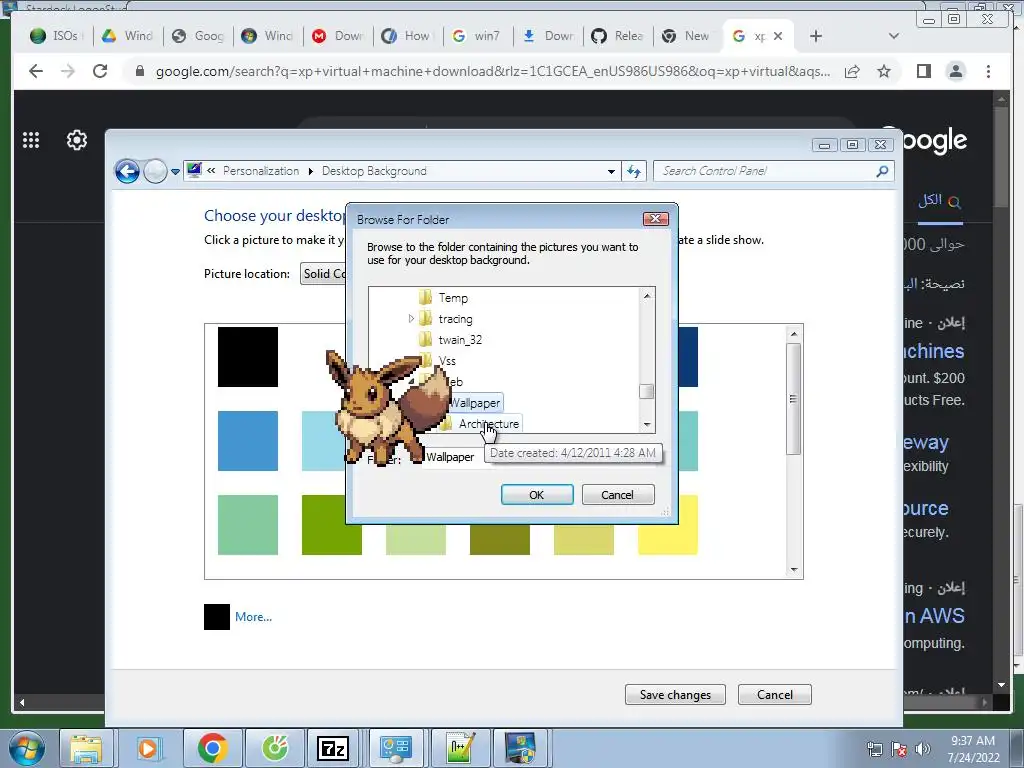Click the Chrome address bar URL

[493, 71]
